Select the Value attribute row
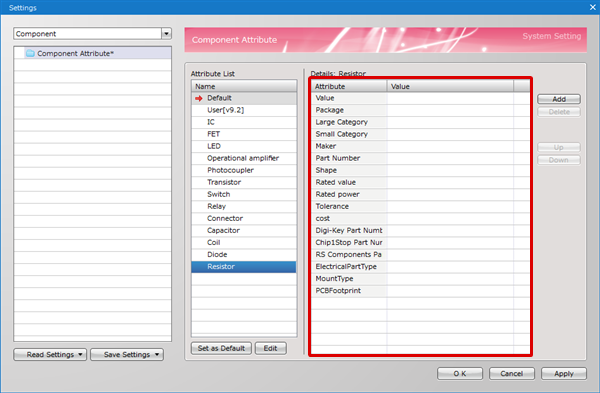600x393 pixels. (x=420, y=98)
